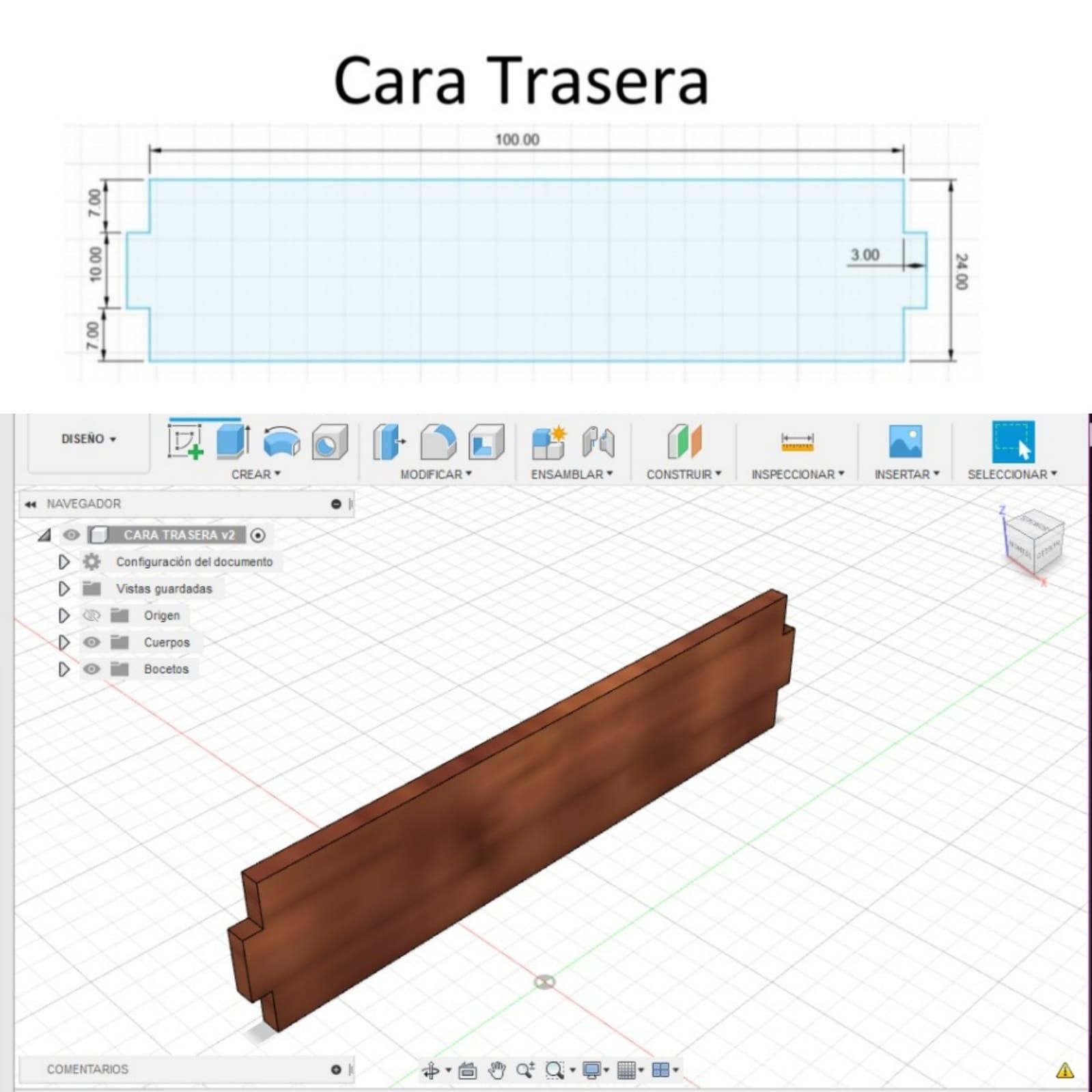Viewport: 1092px width, 1092px height.
Task: Click the Joint tool icon
Action: tap(598, 442)
